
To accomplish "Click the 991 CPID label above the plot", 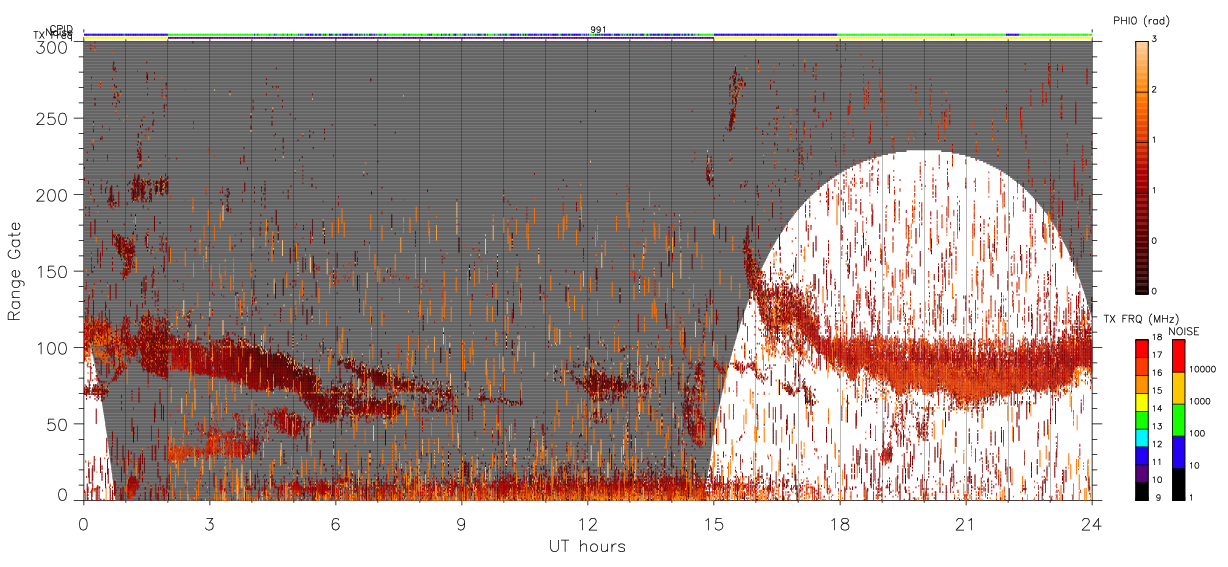I will click(598, 29).
